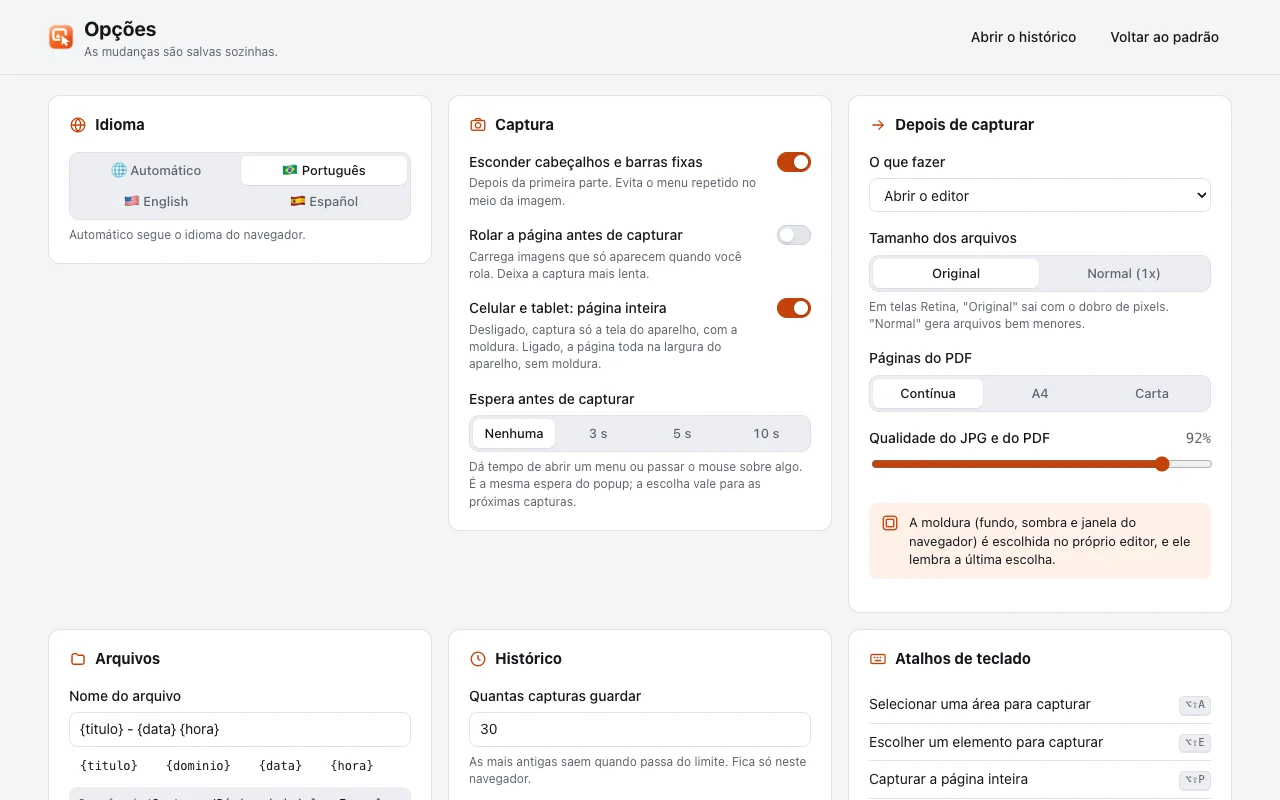This screenshot has height=800, width=1280.
Task: Select Normal (1x) file size
Action: tap(1124, 274)
